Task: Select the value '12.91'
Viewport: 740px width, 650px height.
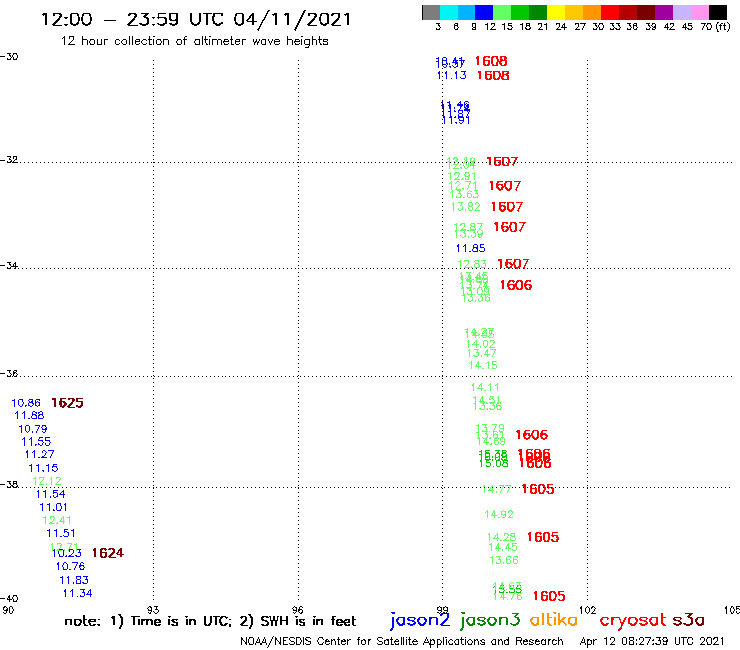Action: tap(462, 177)
